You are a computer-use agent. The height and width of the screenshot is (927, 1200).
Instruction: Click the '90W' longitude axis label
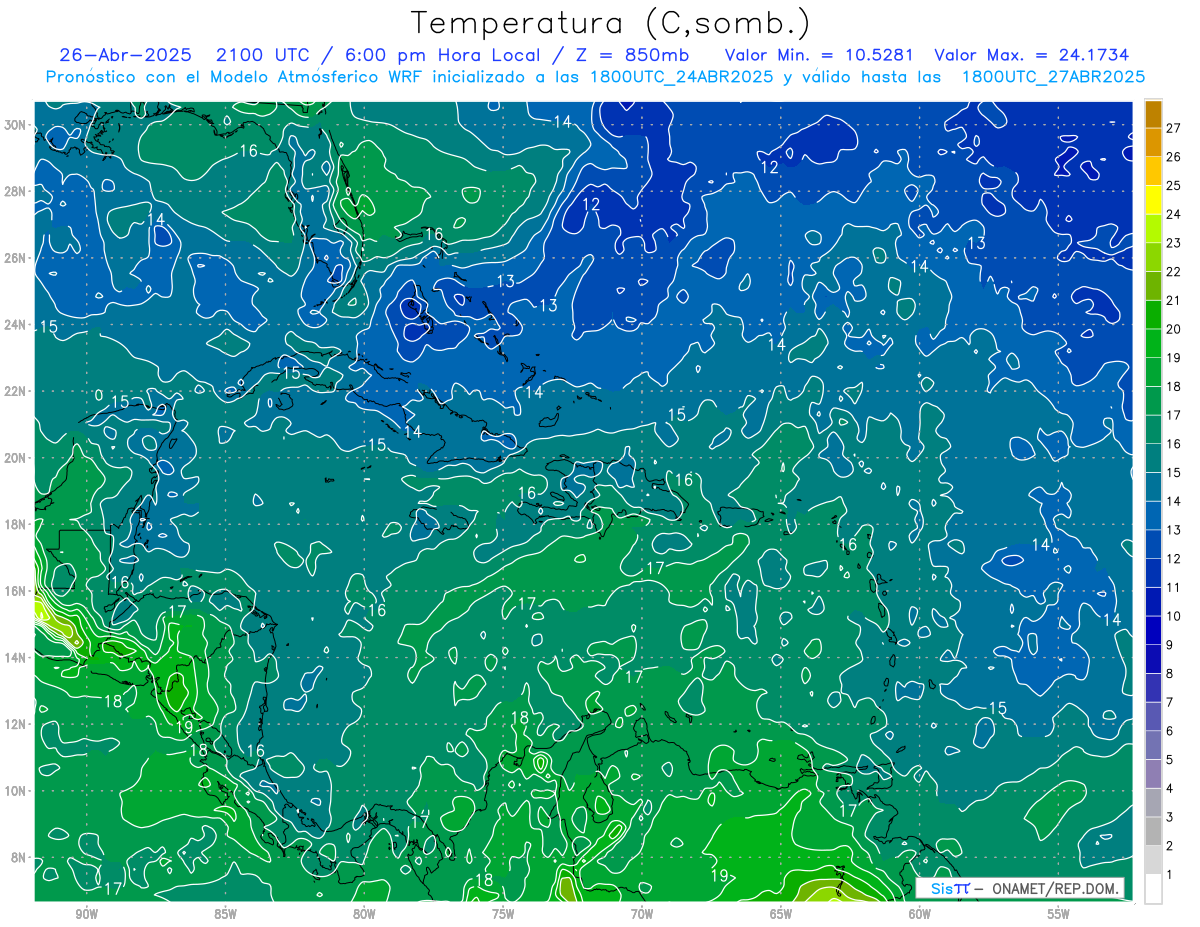(x=86, y=914)
